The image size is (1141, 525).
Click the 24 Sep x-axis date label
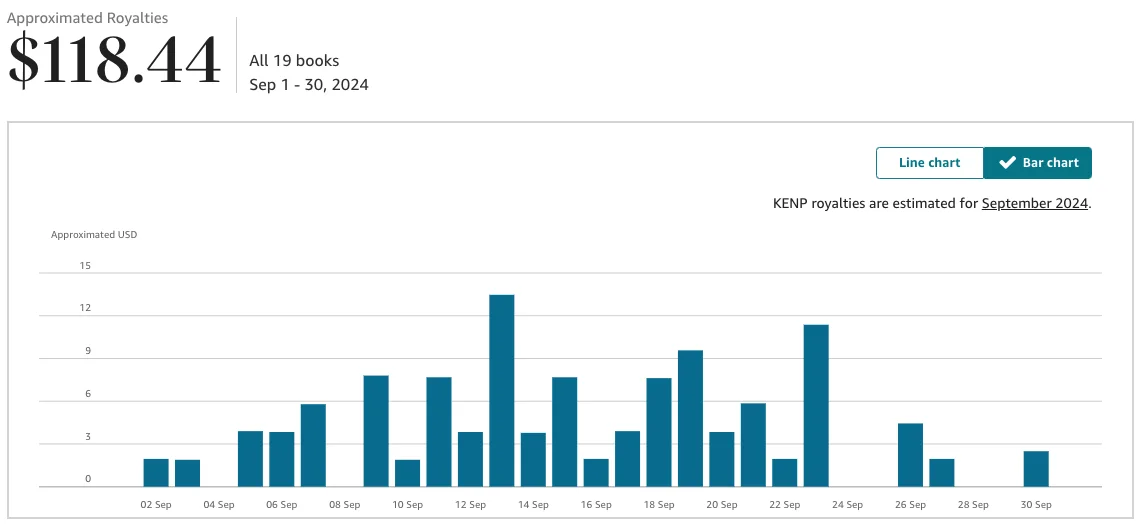click(847, 505)
